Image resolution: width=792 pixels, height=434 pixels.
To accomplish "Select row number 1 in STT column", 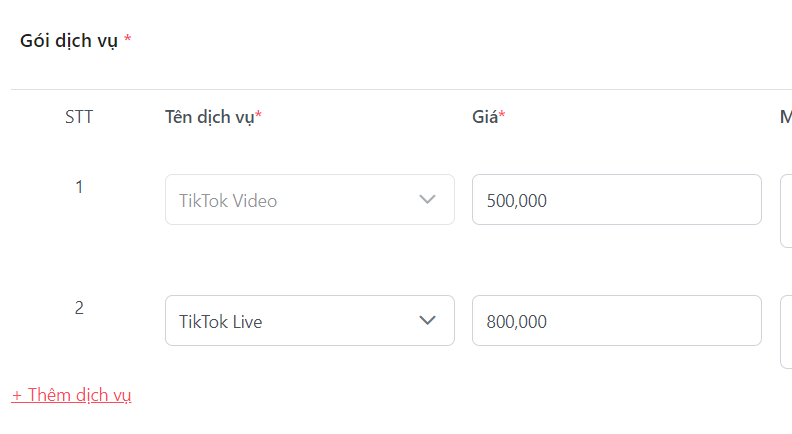I will [x=79, y=187].
